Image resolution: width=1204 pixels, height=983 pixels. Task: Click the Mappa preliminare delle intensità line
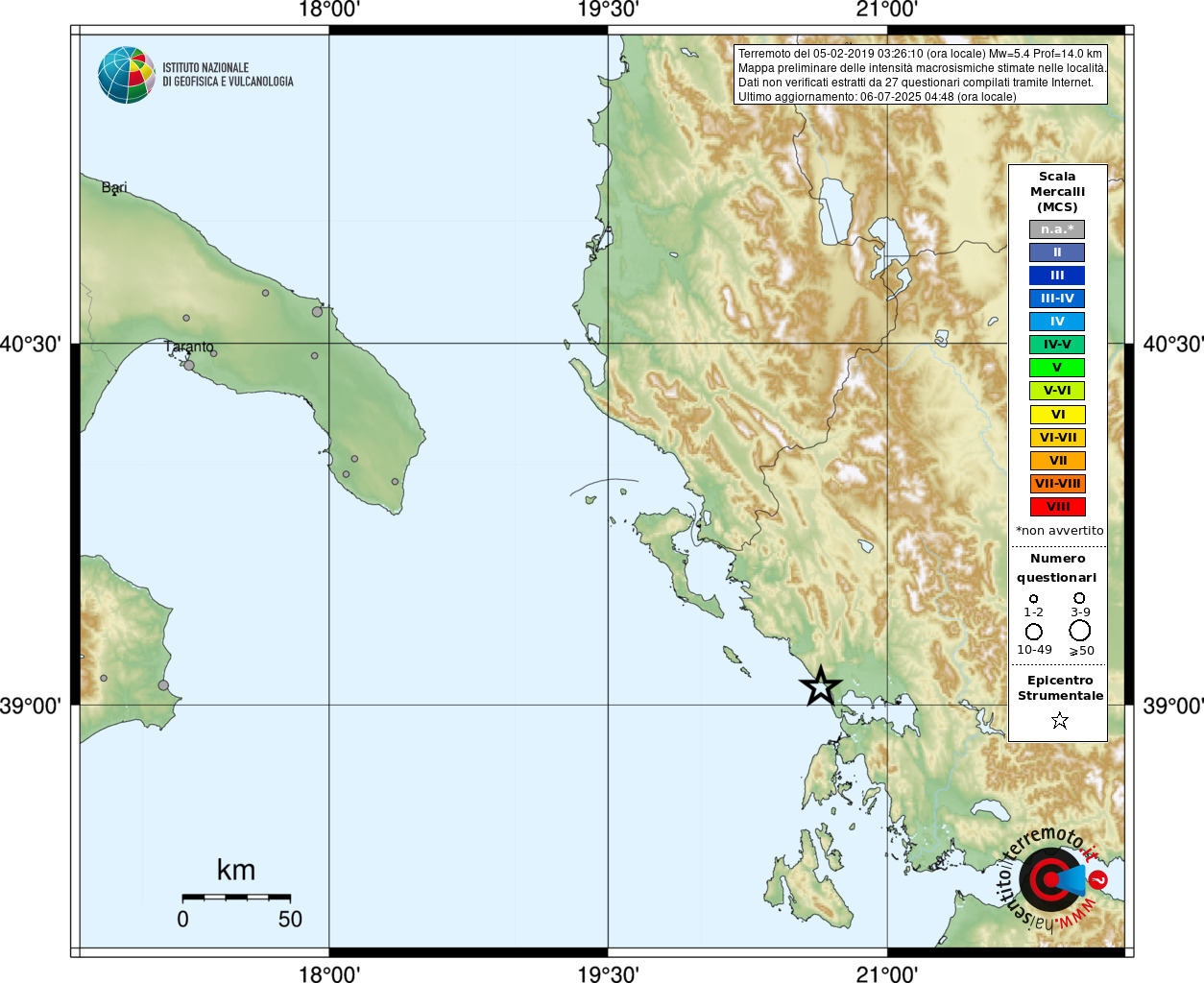pos(922,68)
